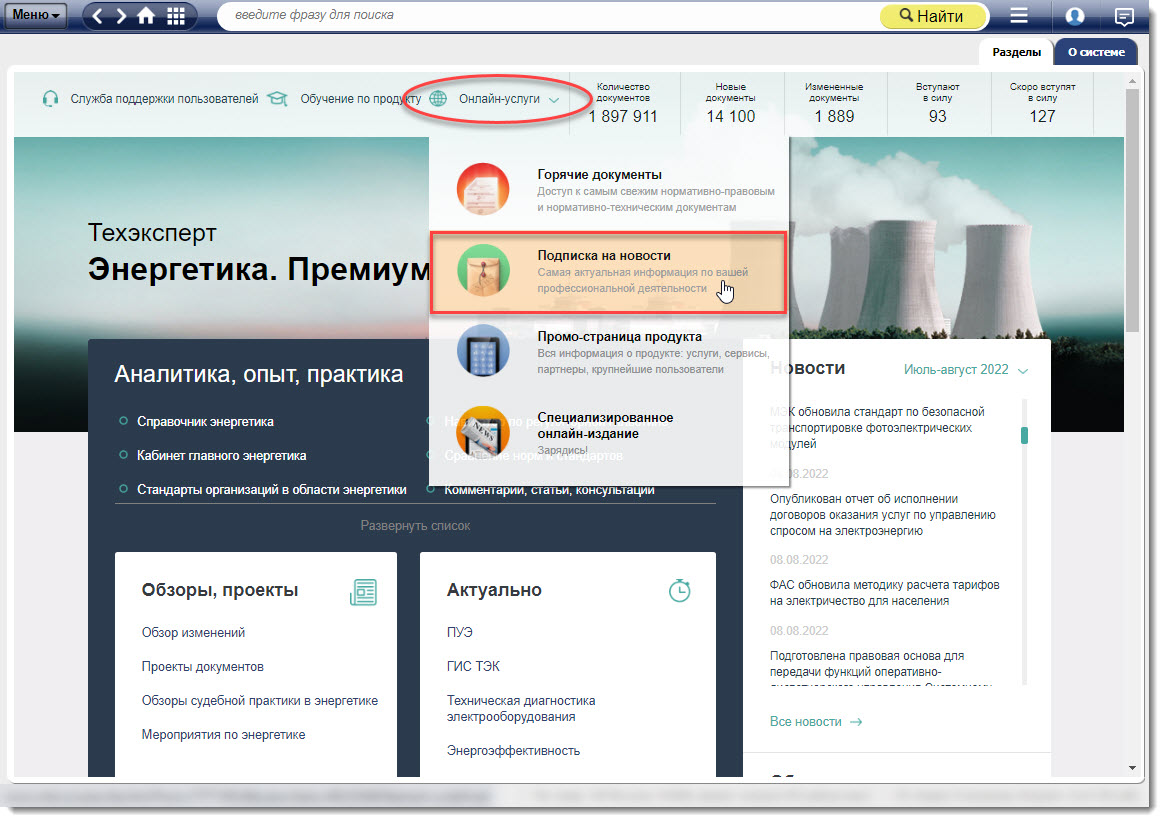Open the ГИС ТЭК link

click(x=473, y=667)
